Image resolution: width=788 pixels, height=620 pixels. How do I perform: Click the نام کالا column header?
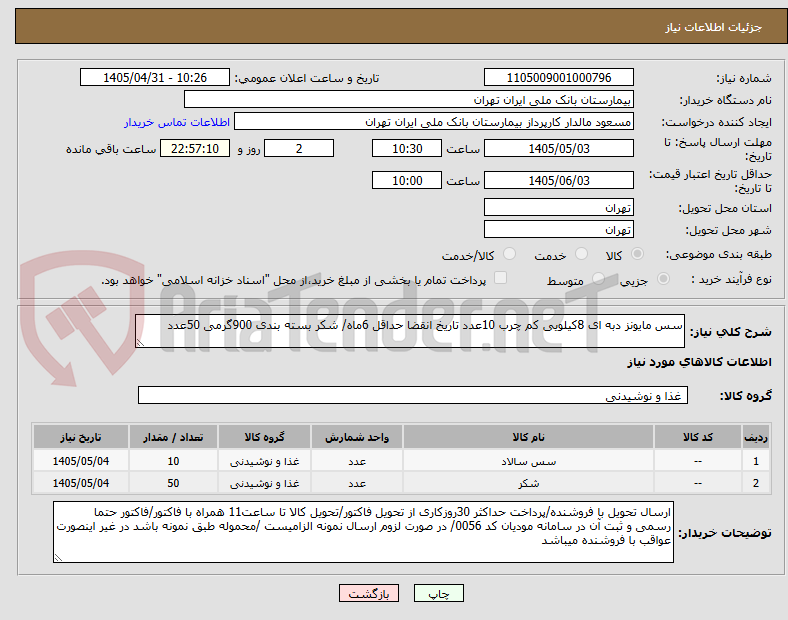click(x=528, y=437)
